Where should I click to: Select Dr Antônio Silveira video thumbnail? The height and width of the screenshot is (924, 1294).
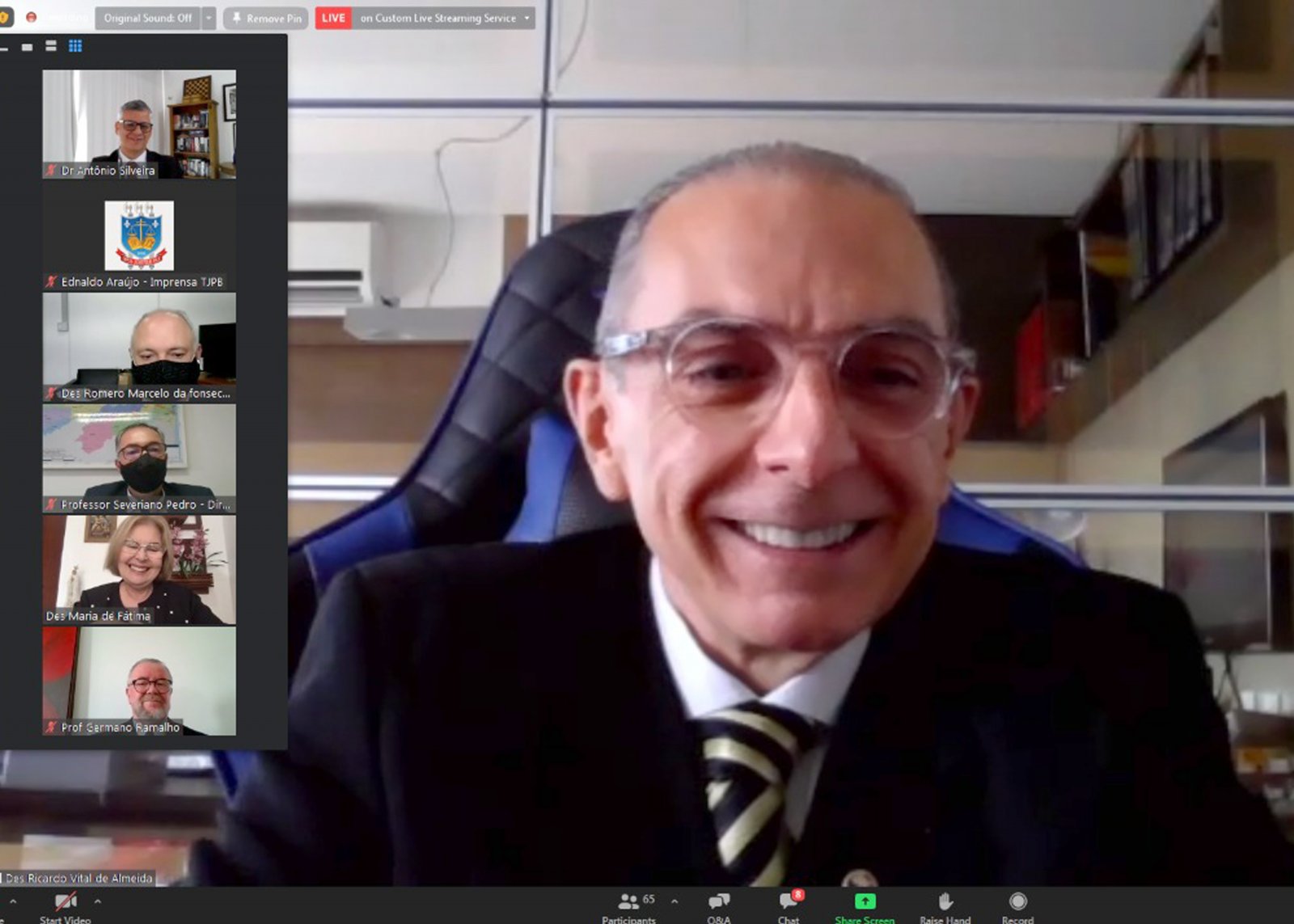pyautogui.click(x=139, y=124)
